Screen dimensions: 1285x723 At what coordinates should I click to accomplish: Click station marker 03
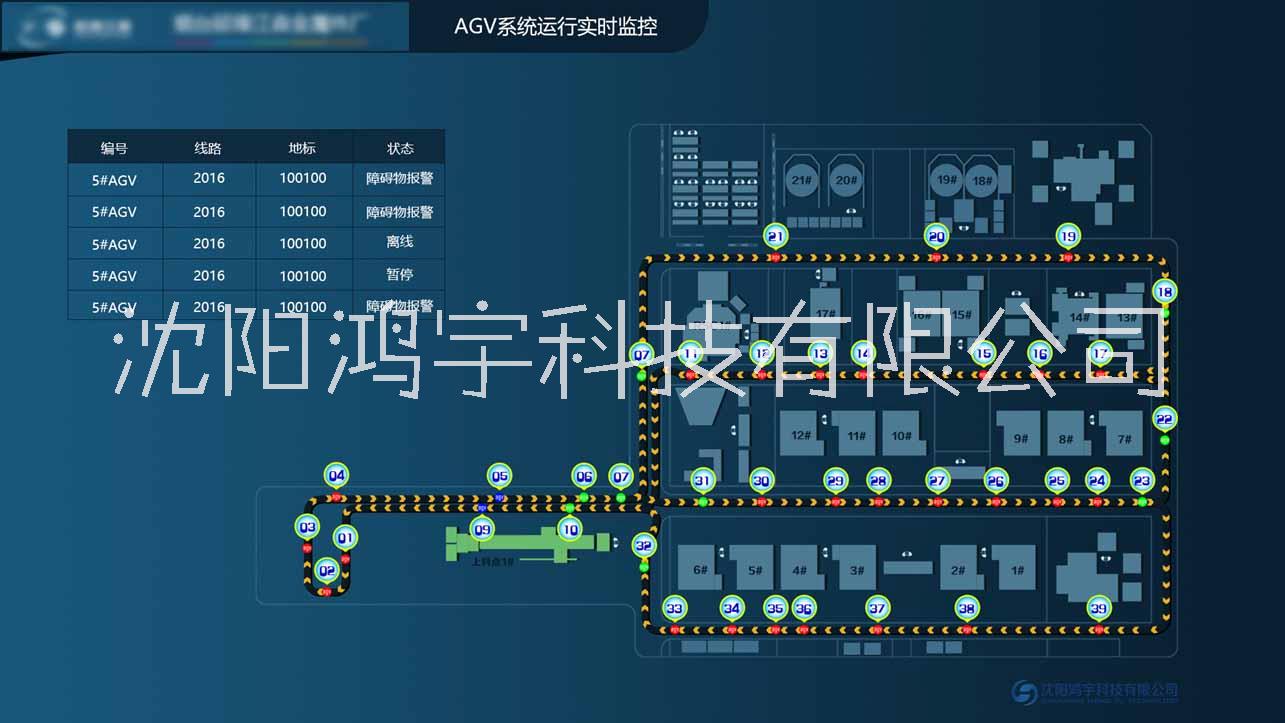click(x=307, y=527)
